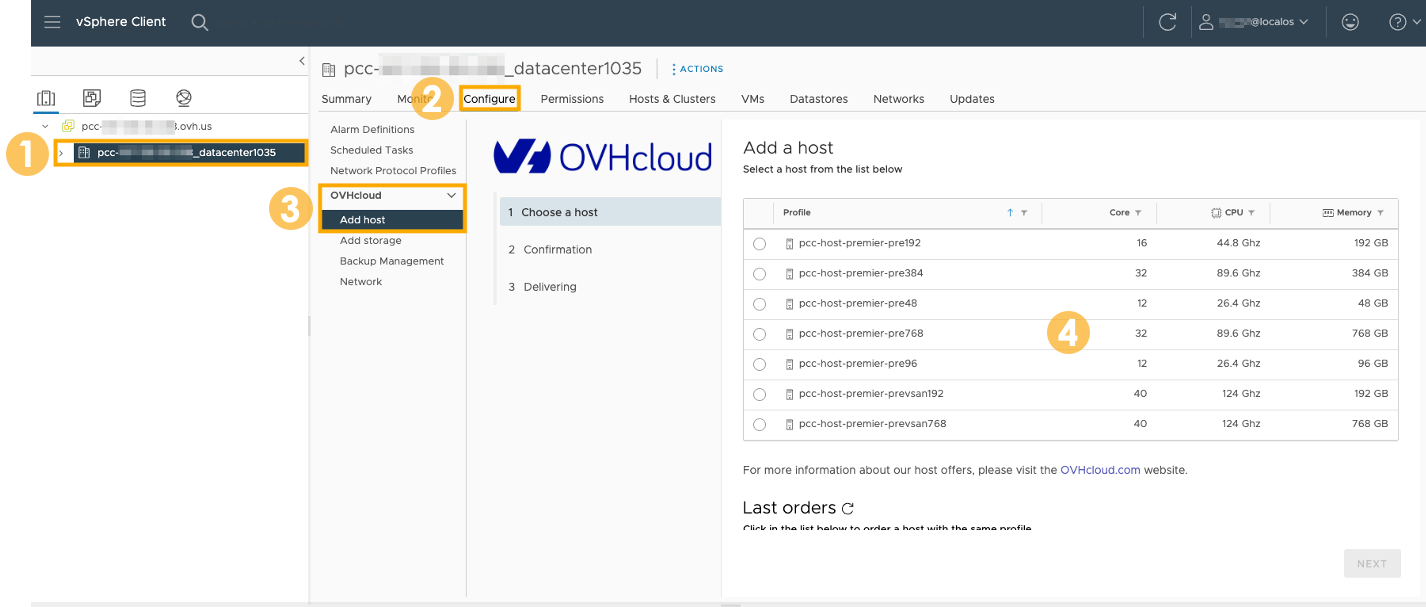
Task: Click the datacenter icon beside the title
Action: (328, 70)
